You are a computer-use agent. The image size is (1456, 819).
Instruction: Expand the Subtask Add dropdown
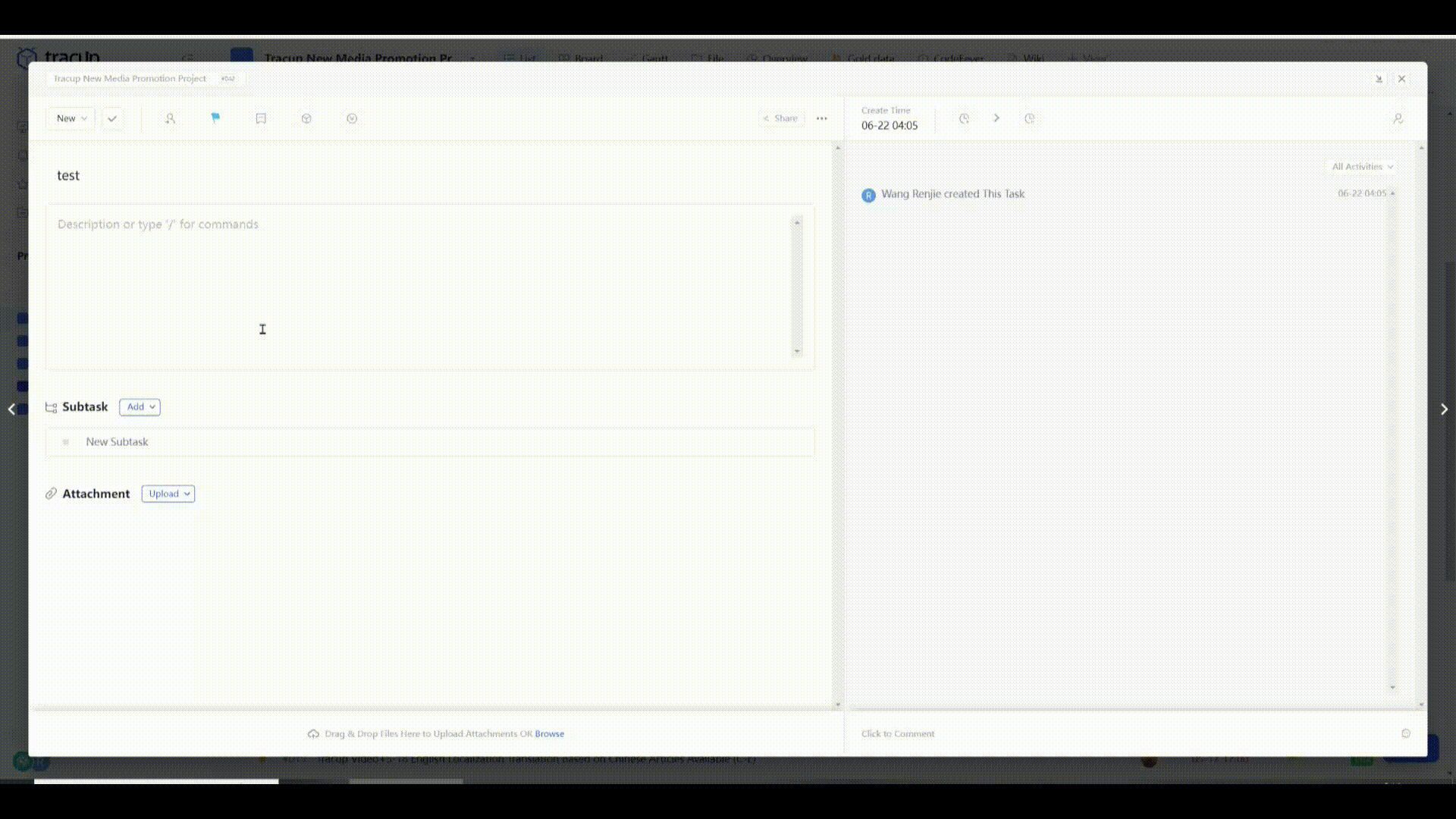click(x=140, y=407)
